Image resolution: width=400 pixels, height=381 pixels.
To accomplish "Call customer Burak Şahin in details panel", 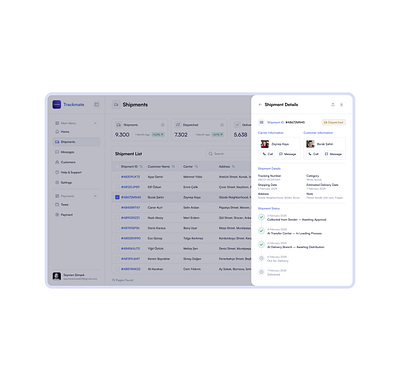I will [x=313, y=154].
